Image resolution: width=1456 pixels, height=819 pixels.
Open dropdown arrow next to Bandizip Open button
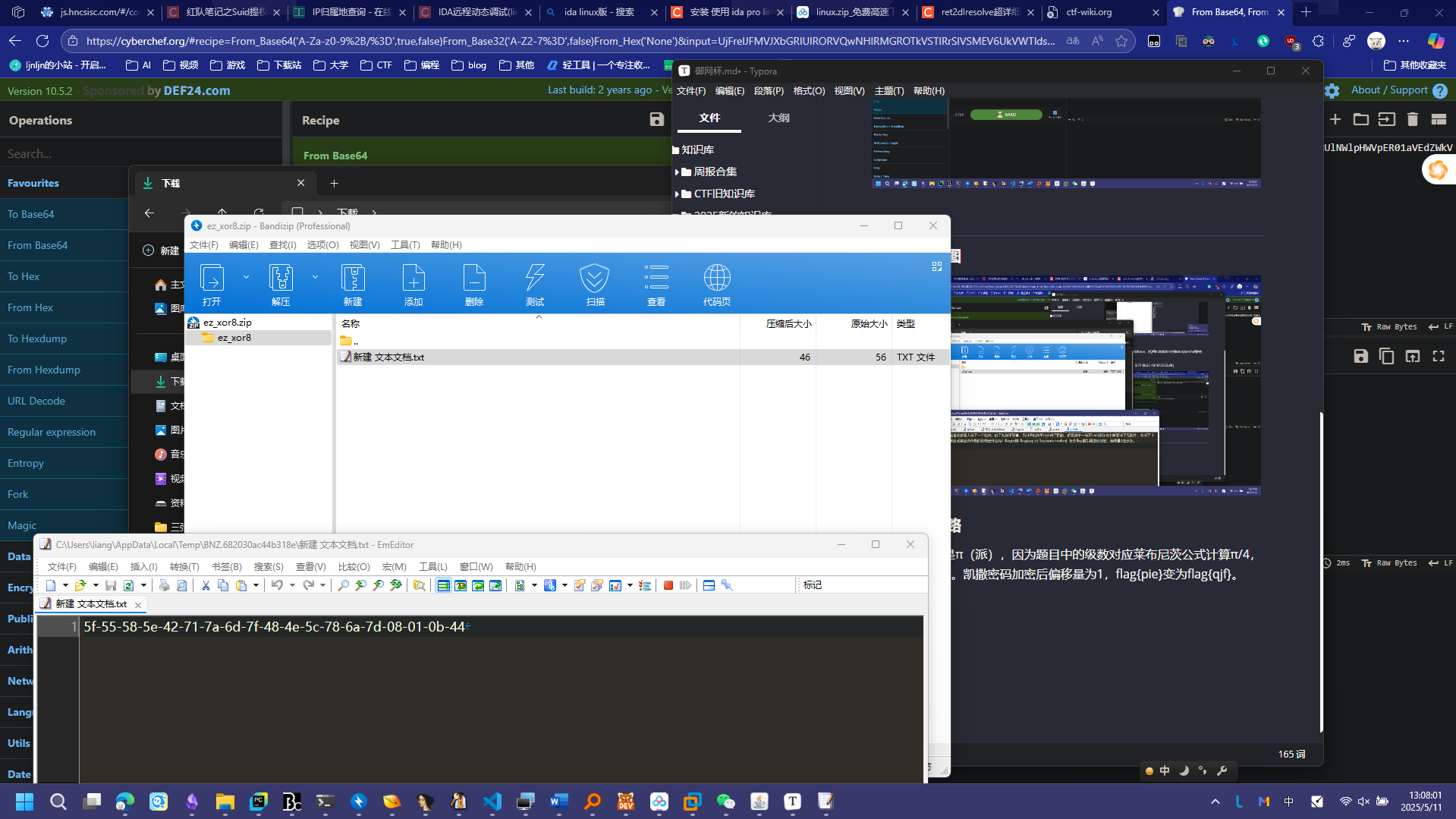pyautogui.click(x=246, y=277)
